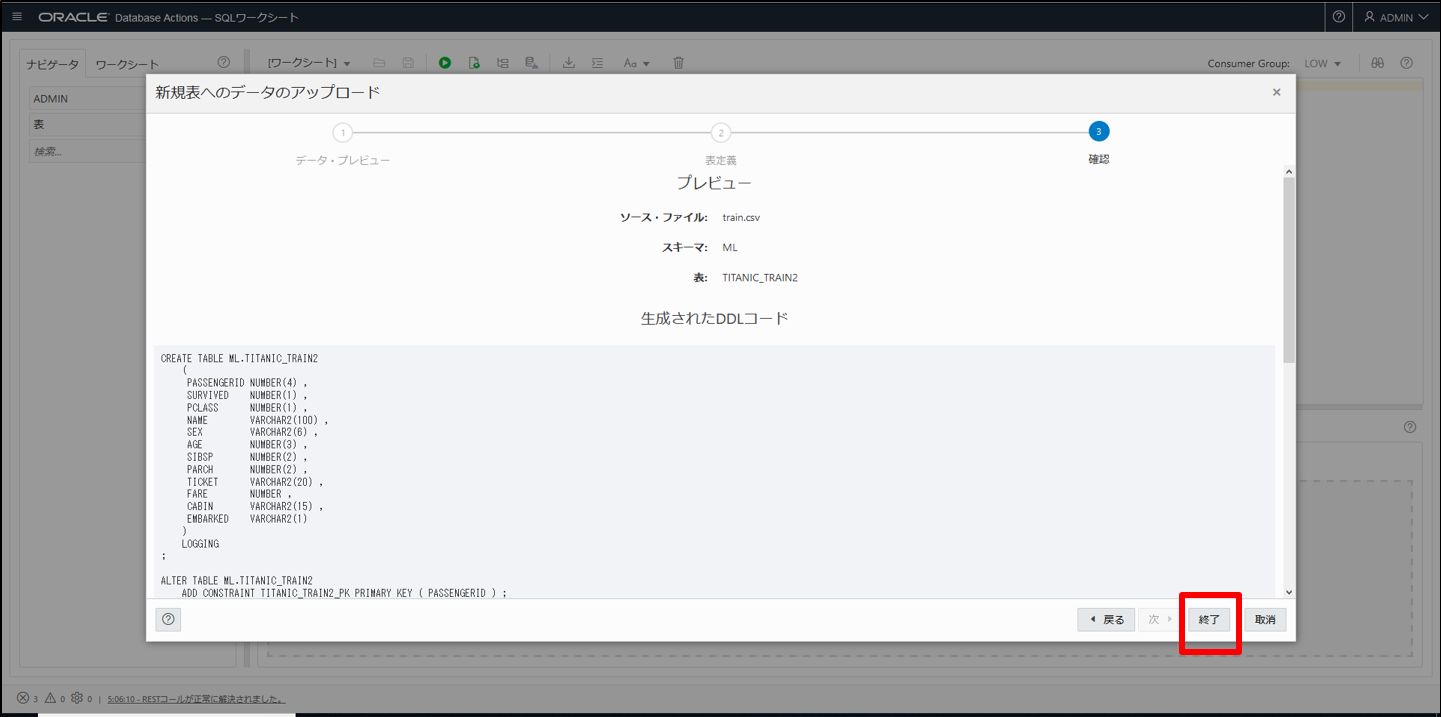Click the header help icon
This screenshot has width=1441, height=717.
click(x=1338, y=17)
